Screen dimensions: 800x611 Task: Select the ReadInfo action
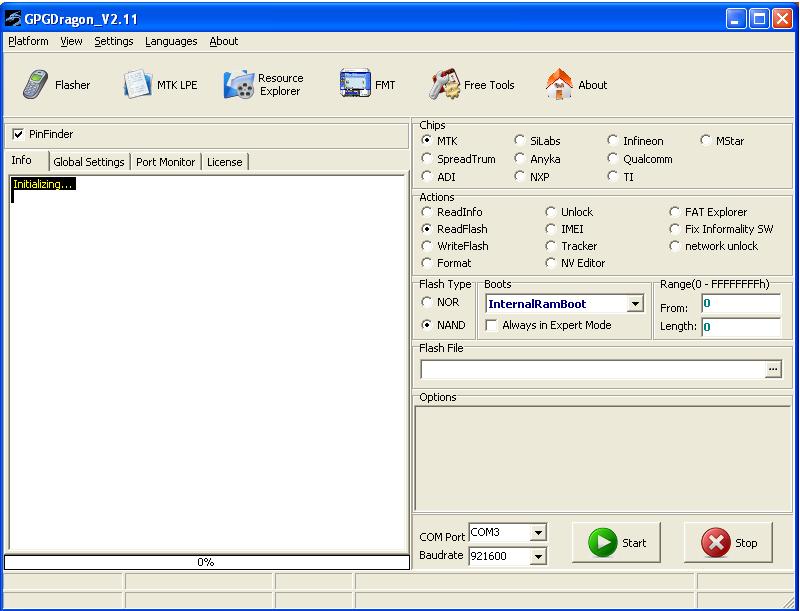click(x=427, y=211)
